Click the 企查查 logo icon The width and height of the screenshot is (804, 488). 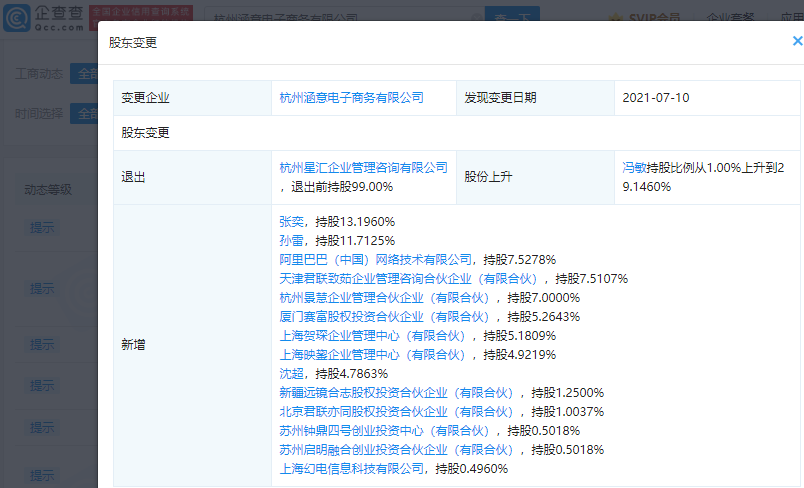pyautogui.click(x=16, y=18)
